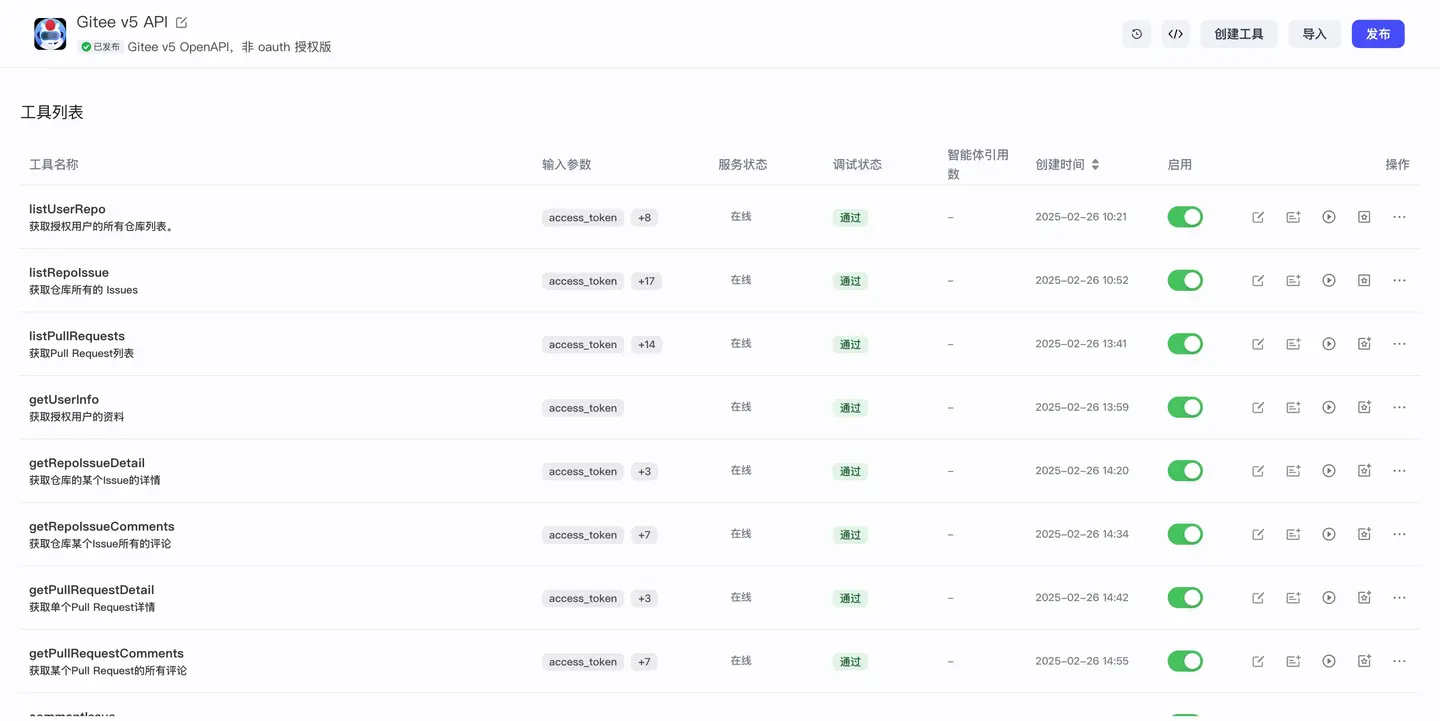Run getPullRequestComments using its play icon

pyautogui.click(x=1329, y=661)
